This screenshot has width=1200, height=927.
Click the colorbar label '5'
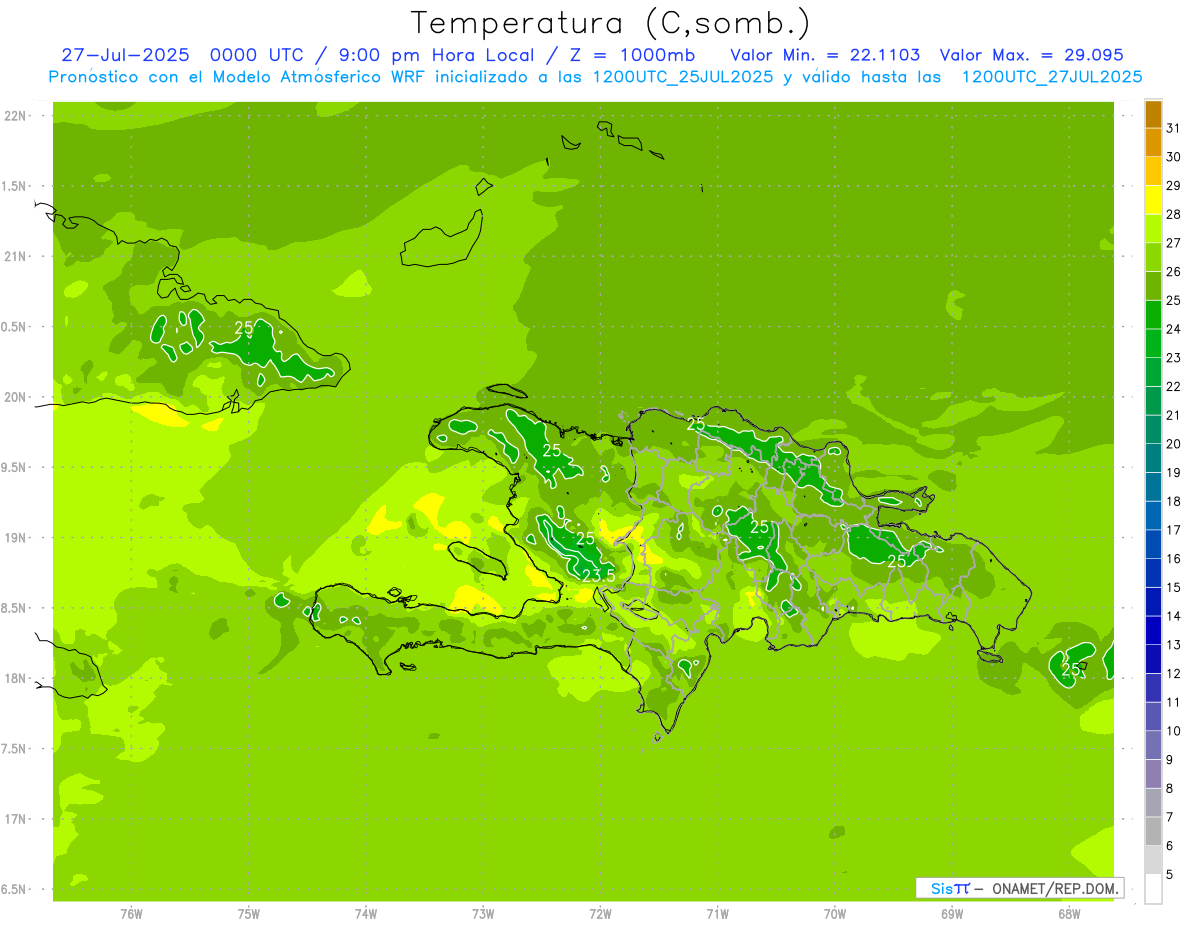(x=1170, y=875)
